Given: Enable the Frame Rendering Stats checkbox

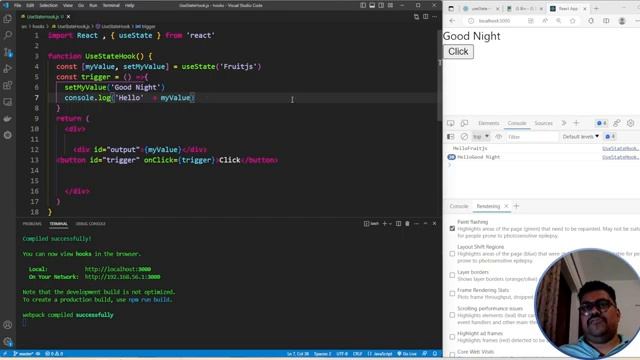Looking at the screenshot, I should click(452, 294).
